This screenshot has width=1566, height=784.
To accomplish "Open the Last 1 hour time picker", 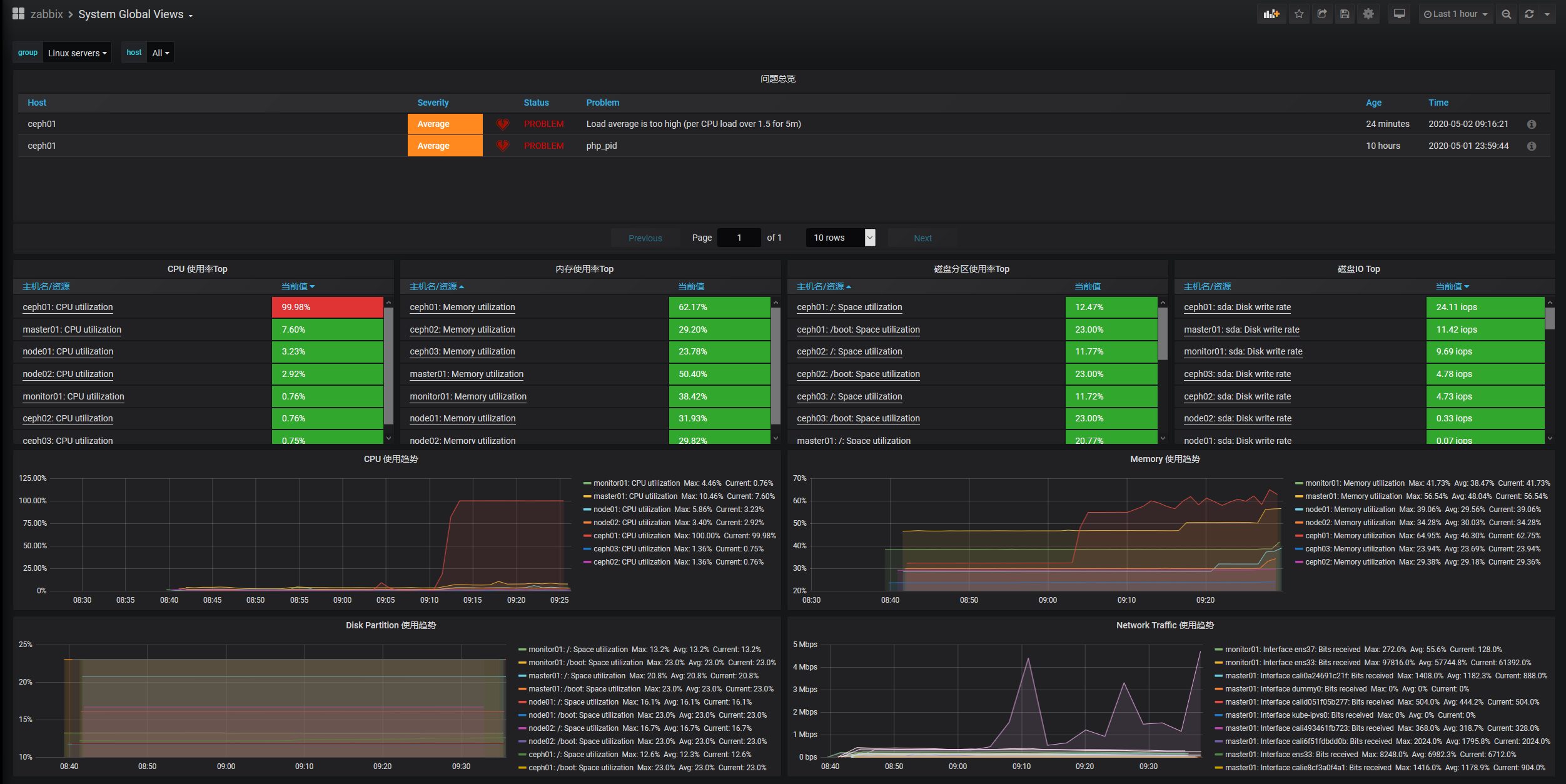I will tap(1455, 14).
